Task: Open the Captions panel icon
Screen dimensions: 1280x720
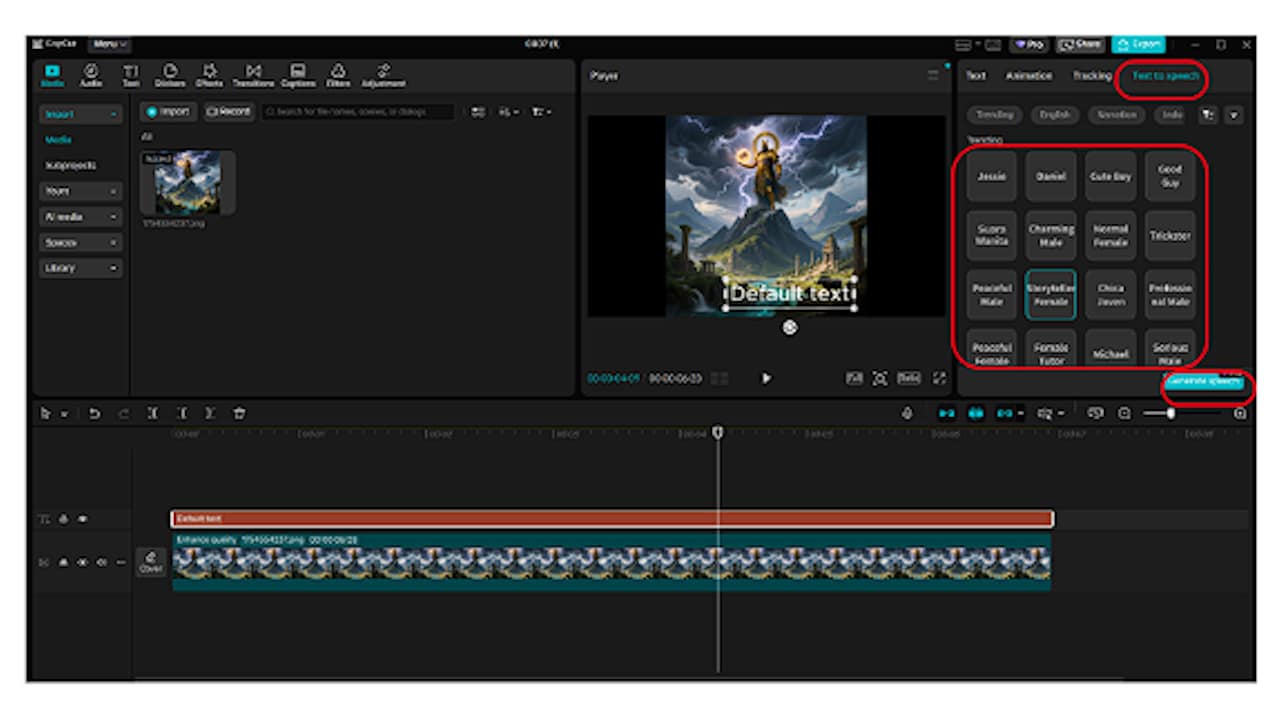Action: (297, 75)
